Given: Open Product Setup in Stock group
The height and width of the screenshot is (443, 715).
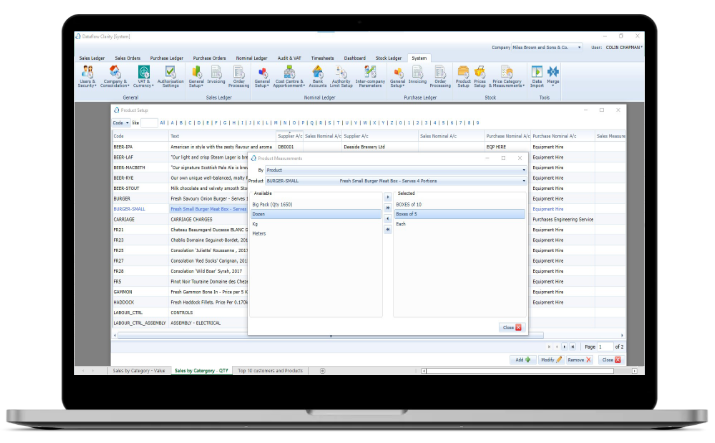Looking at the screenshot, I should tap(463, 76).
